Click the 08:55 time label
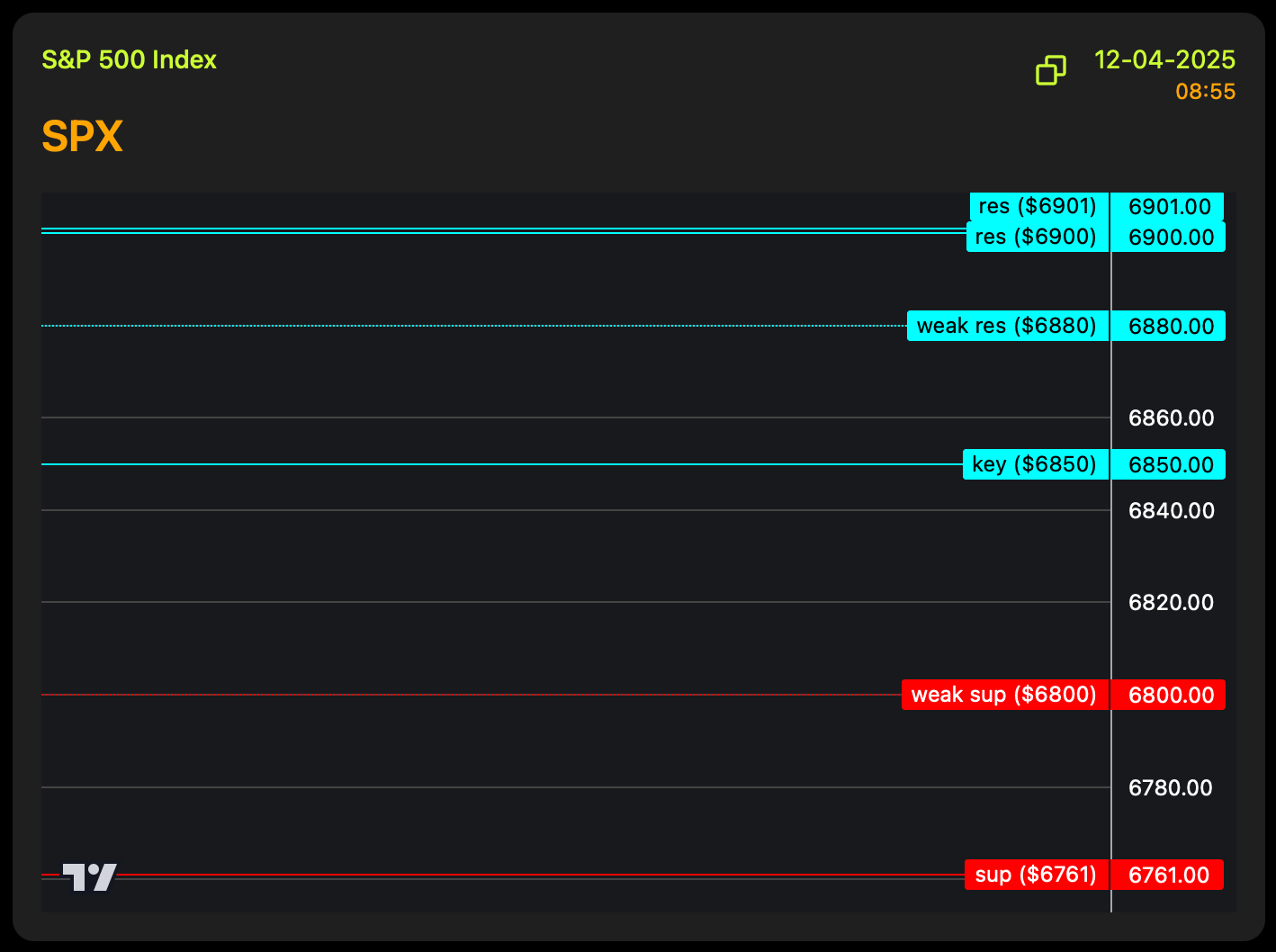The width and height of the screenshot is (1276, 952). tap(1205, 92)
